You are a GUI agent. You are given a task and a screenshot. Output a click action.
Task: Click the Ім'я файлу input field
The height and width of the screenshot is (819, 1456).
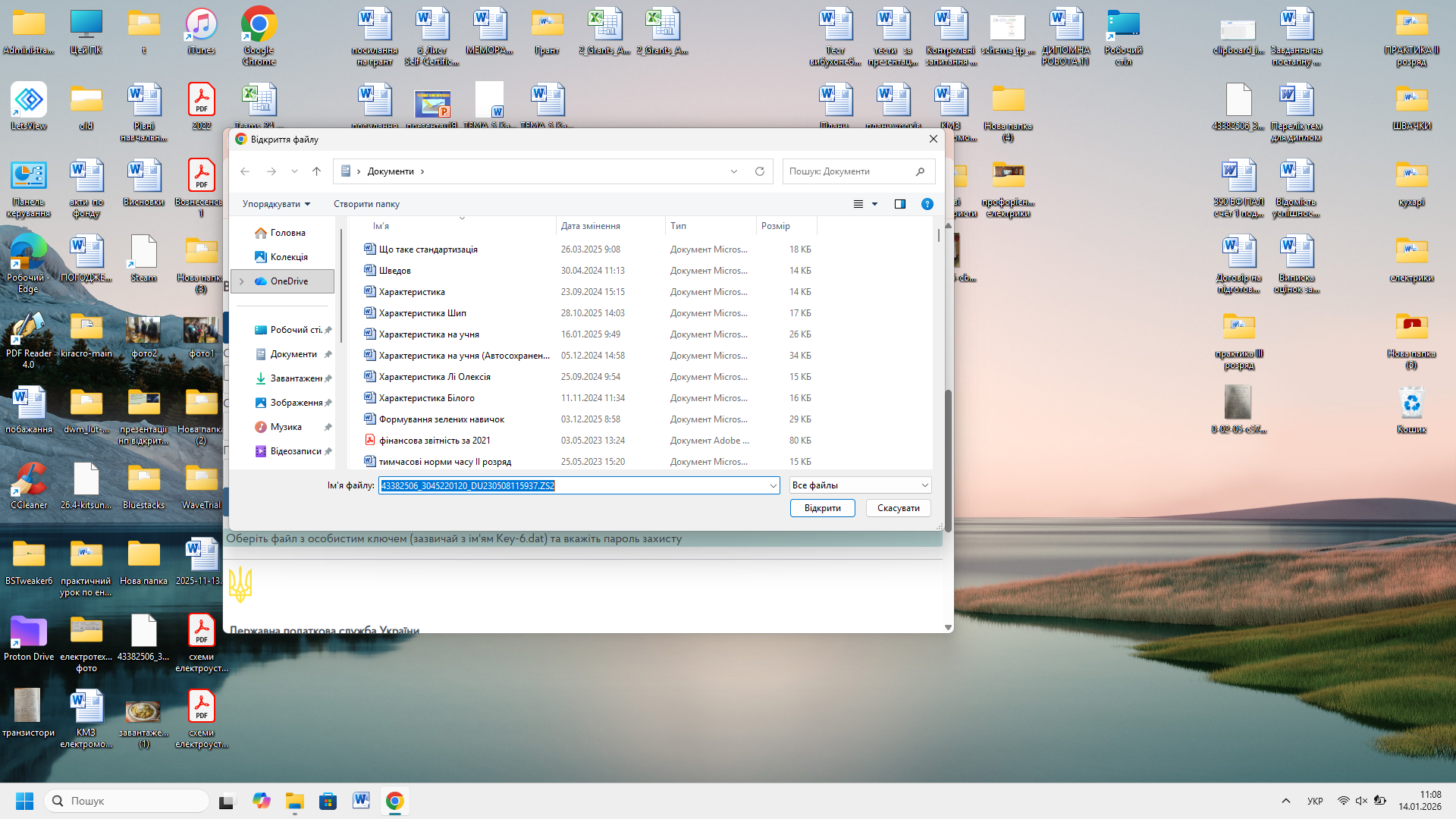tap(576, 485)
